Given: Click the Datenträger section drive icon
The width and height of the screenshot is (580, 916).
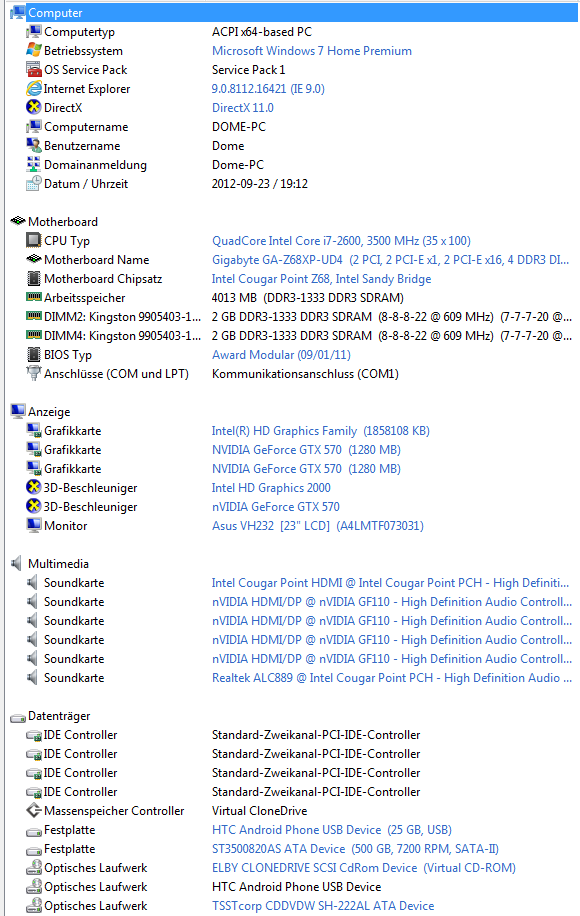Looking at the screenshot, I should click(18, 716).
